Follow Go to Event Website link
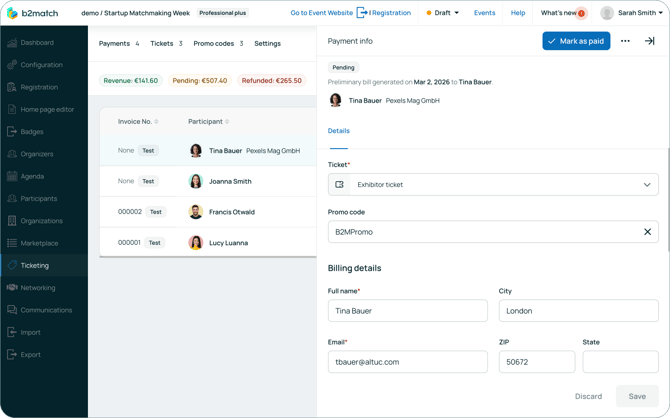Screen dimensions: 670x418 [x=322, y=13]
